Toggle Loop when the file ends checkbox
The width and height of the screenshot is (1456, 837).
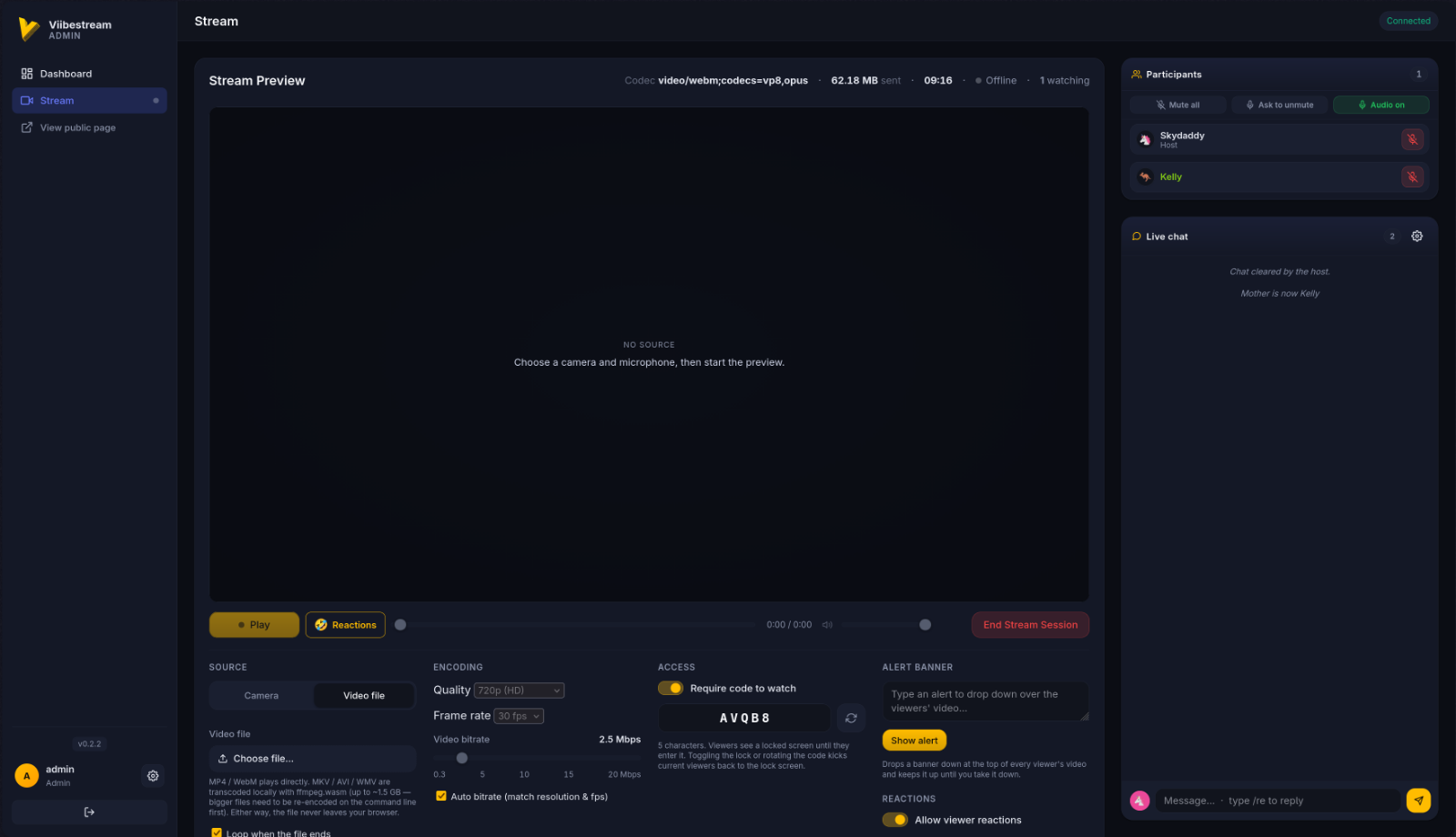217,832
